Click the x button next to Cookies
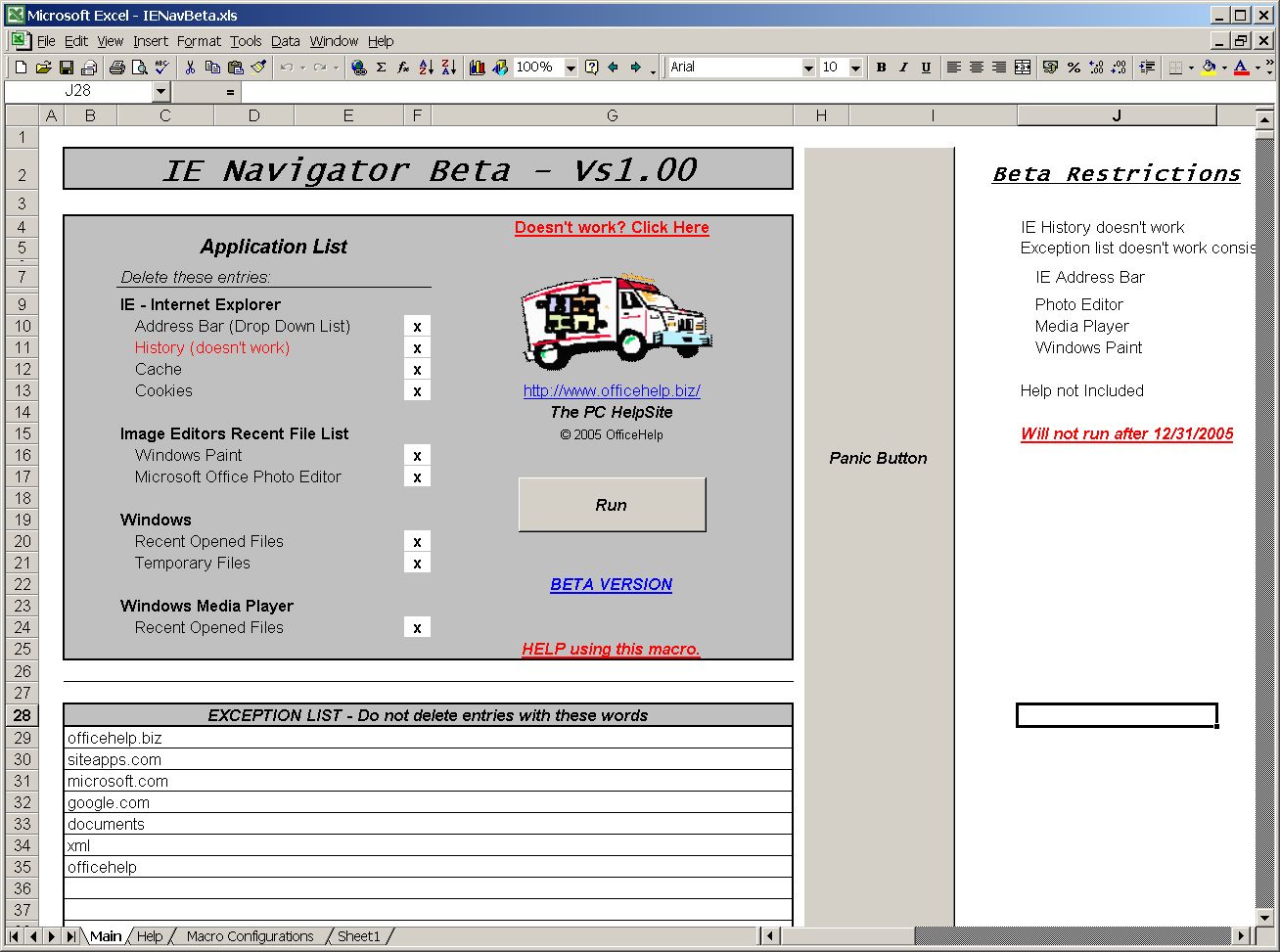This screenshot has width=1280, height=952. pyautogui.click(x=417, y=390)
